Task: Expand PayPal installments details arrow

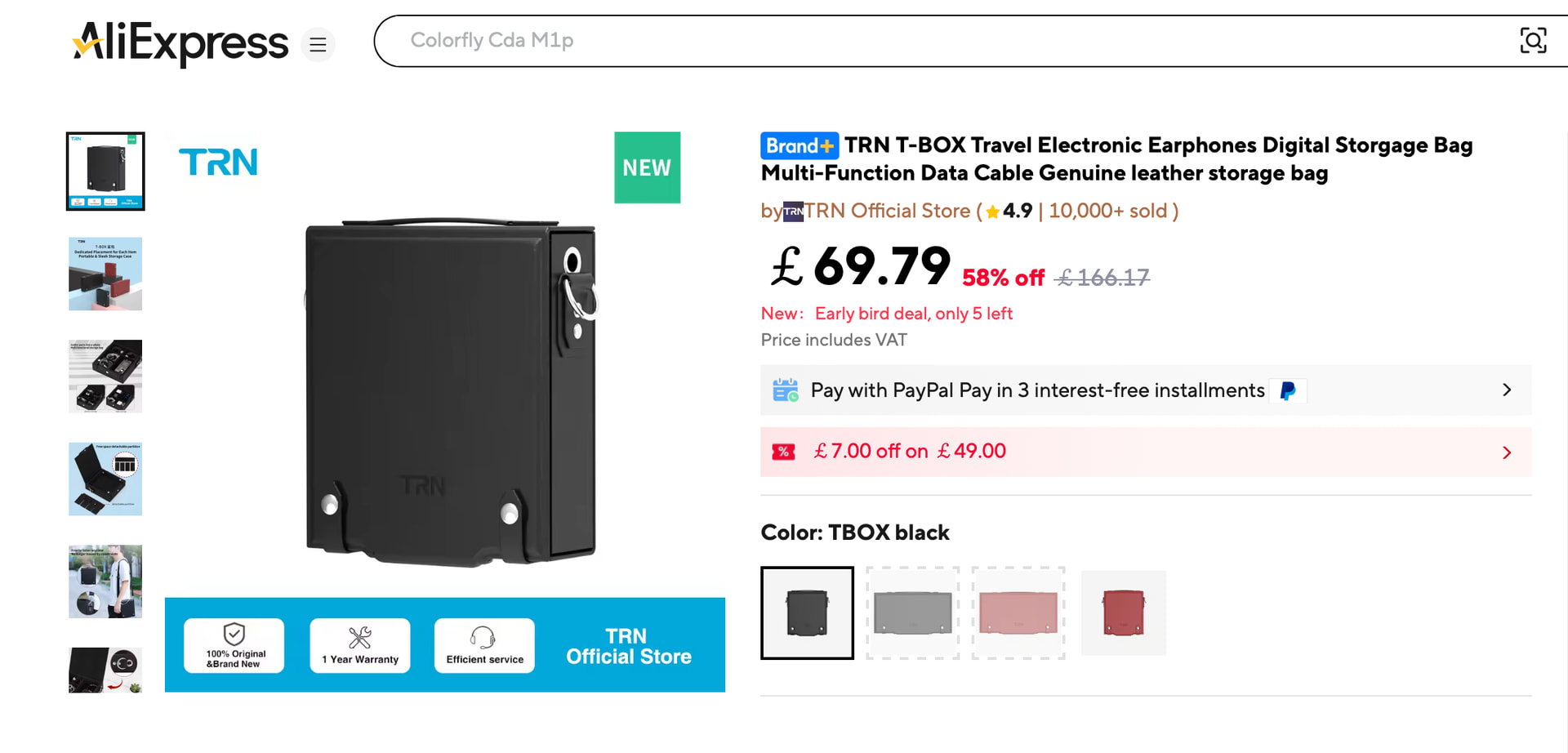Action: point(1507,390)
